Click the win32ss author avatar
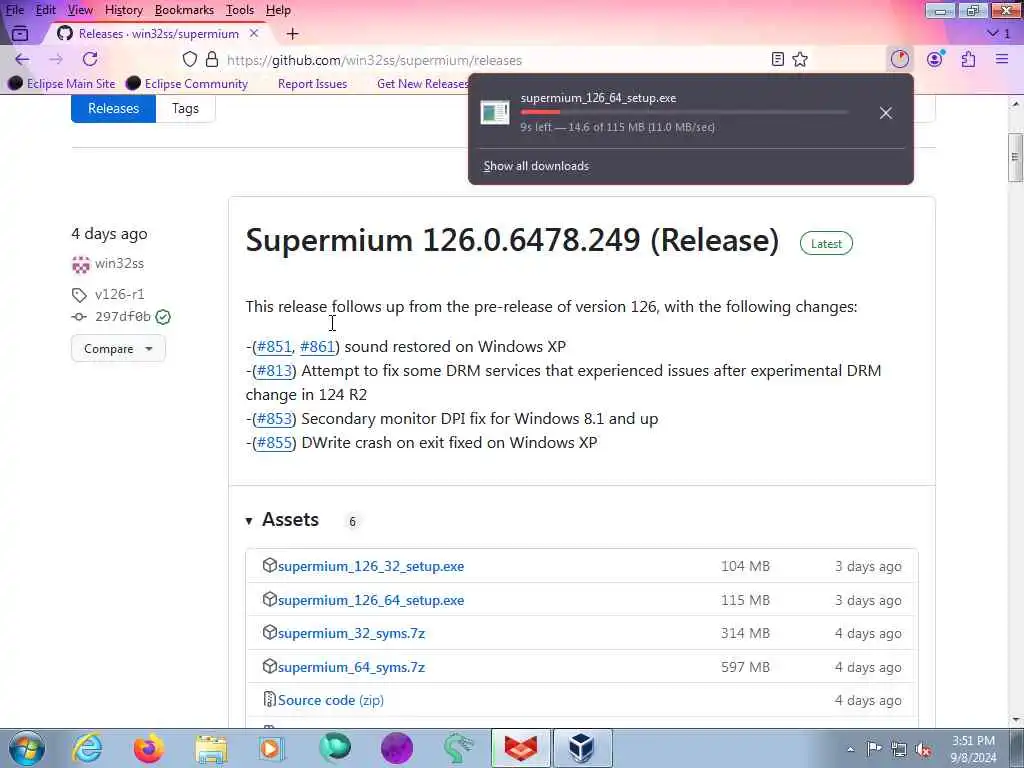Viewport: 1024px width, 768px height. coord(80,264)
